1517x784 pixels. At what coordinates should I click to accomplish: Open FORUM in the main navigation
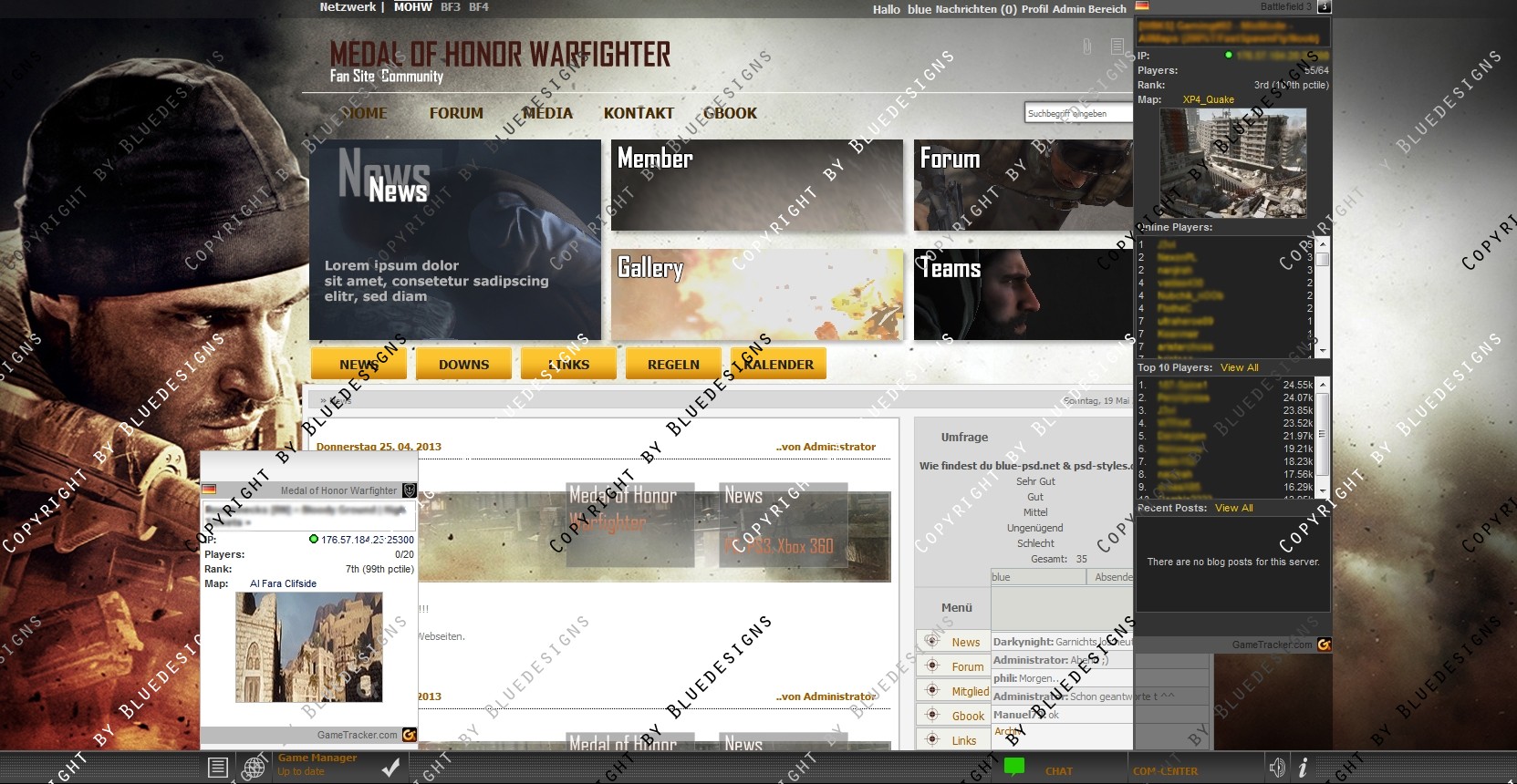click(x=456, y=113)
